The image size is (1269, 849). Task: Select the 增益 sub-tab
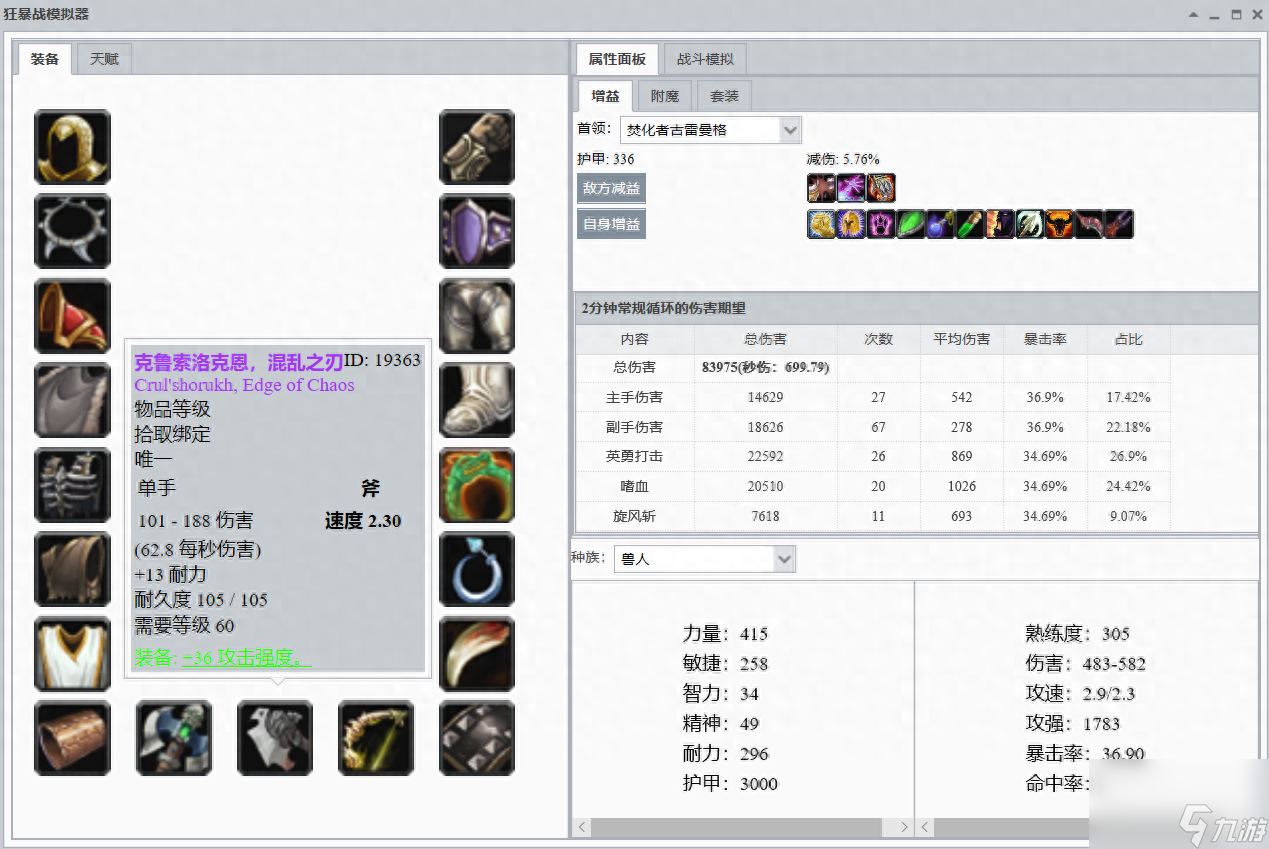click(605, 96)
